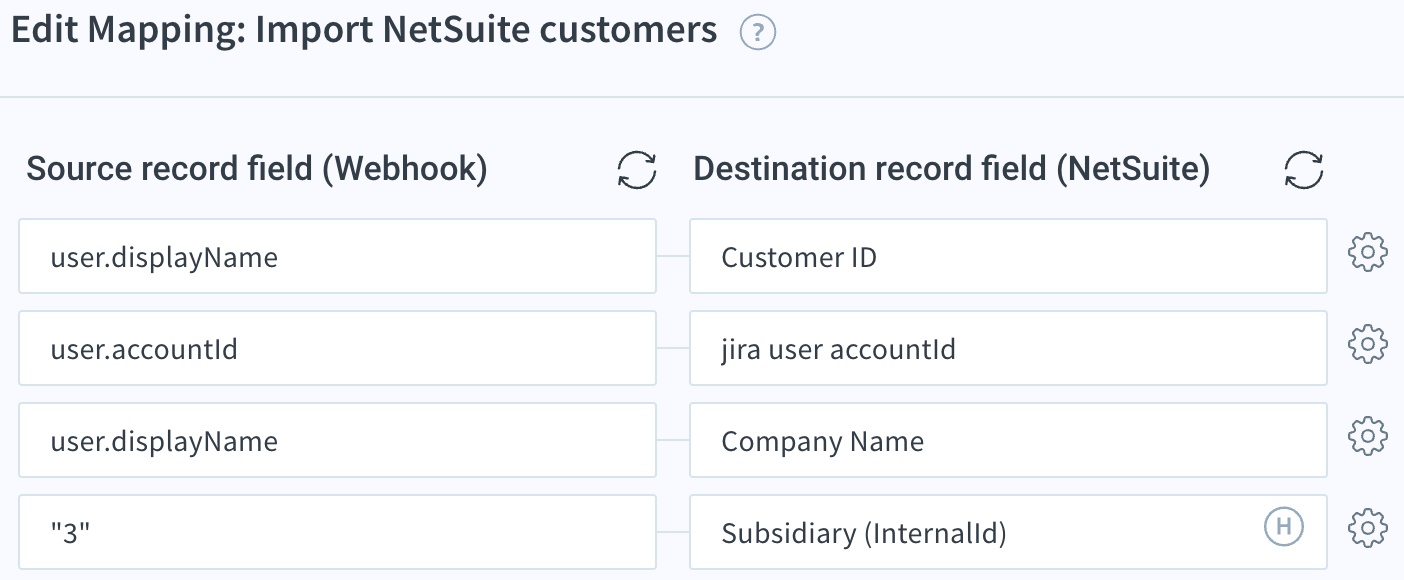The width and height of the screenshot is (1404, 580).
Task: Click the H hardcoded indicator in Subsidiary field
Action: [x=1284, y=526]
